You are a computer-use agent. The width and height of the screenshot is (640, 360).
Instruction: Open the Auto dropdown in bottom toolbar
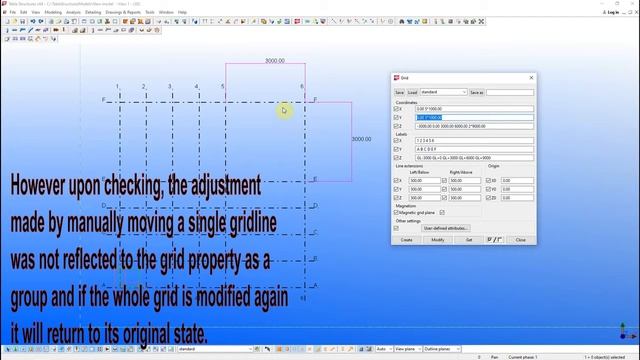coord(384,349)
